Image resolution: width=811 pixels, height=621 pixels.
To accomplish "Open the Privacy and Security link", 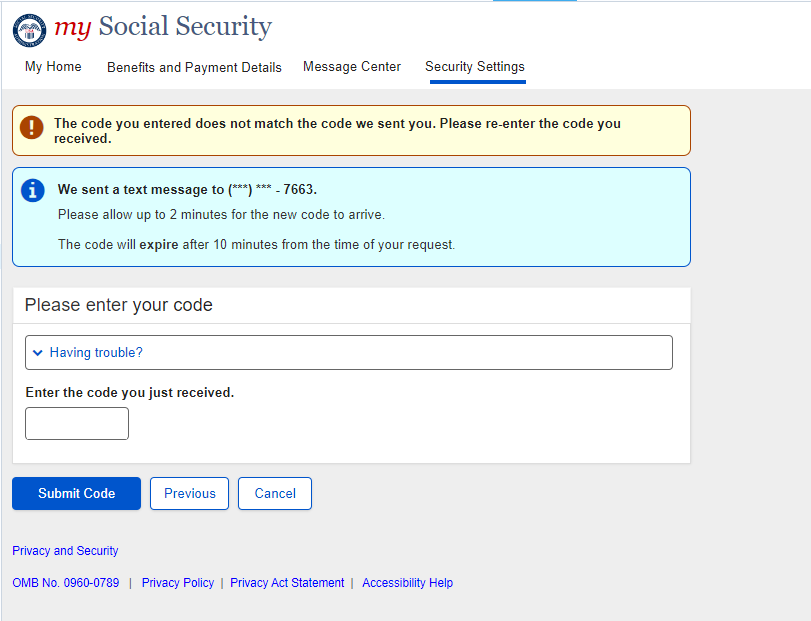I will click(x=65, y=551).
